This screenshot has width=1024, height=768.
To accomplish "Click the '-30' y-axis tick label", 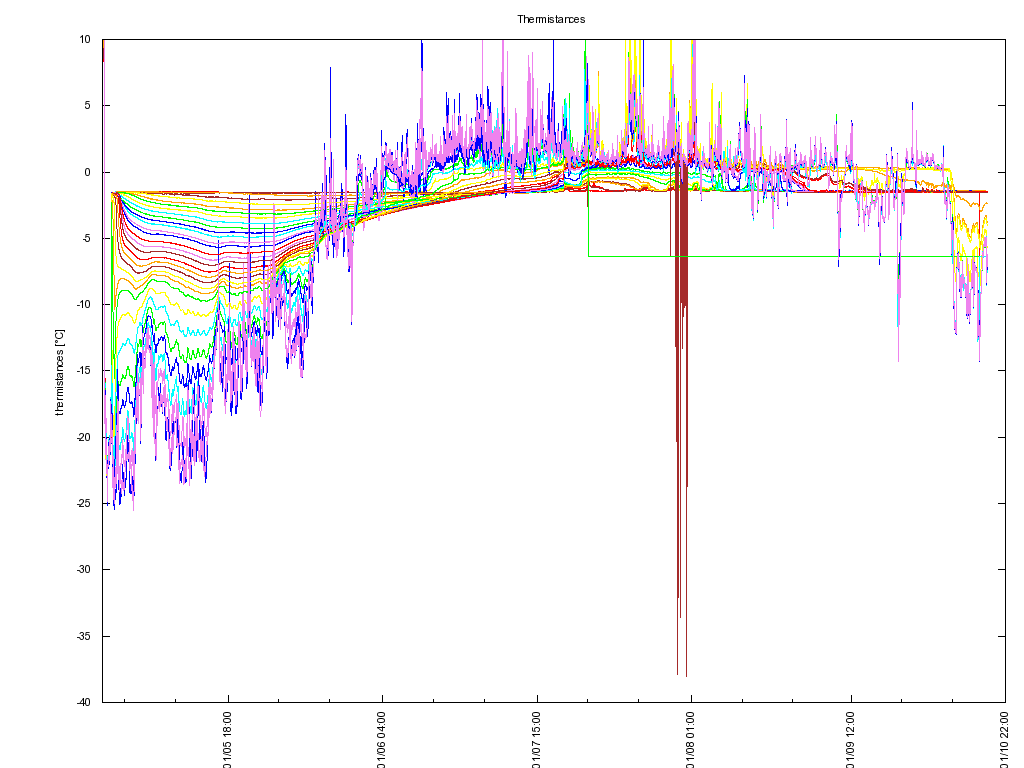I will 84,570.
